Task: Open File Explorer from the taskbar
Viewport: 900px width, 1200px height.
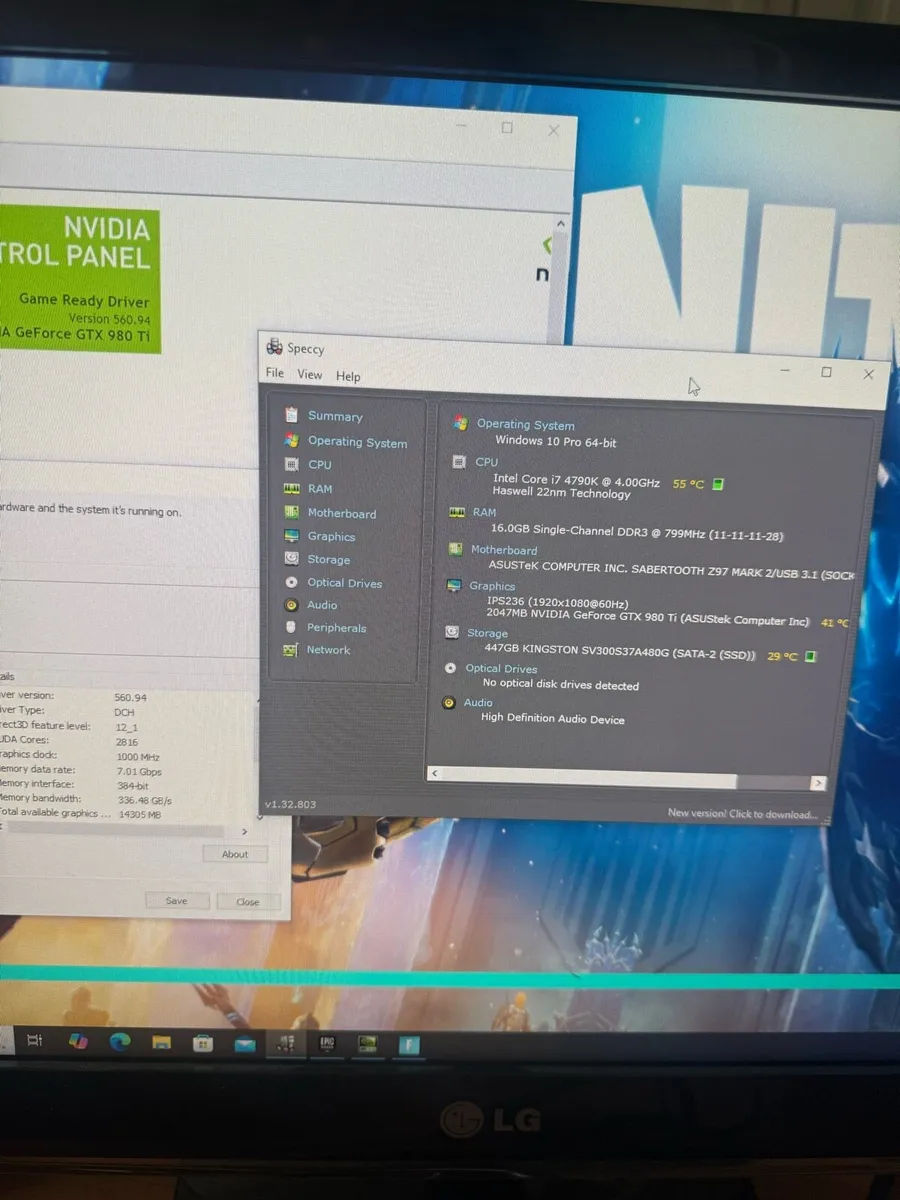Action: coord(161,1042)
